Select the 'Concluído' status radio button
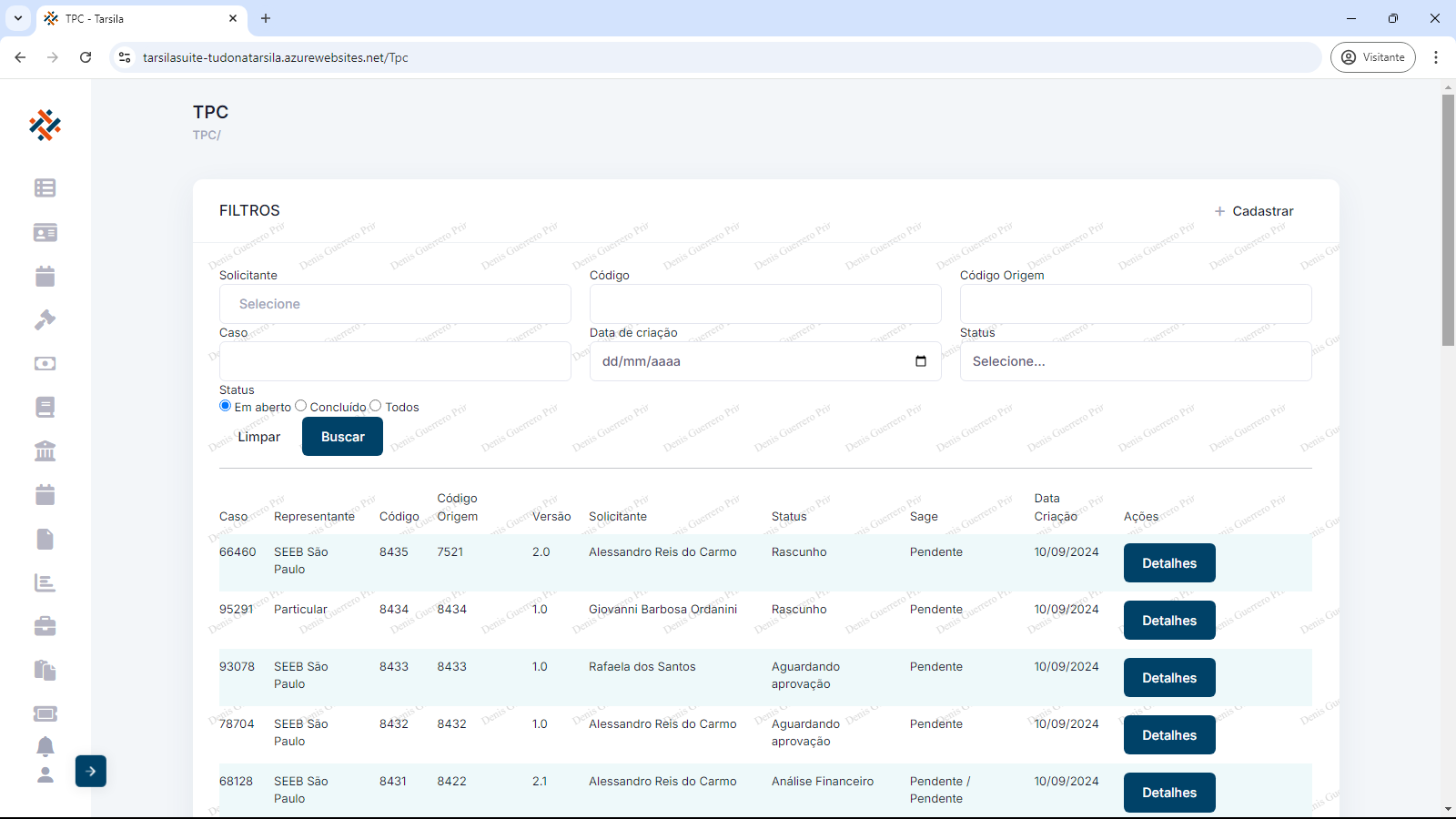This screenshot has height=819, width=1456. pyautogui.click(x=301, y=406)
